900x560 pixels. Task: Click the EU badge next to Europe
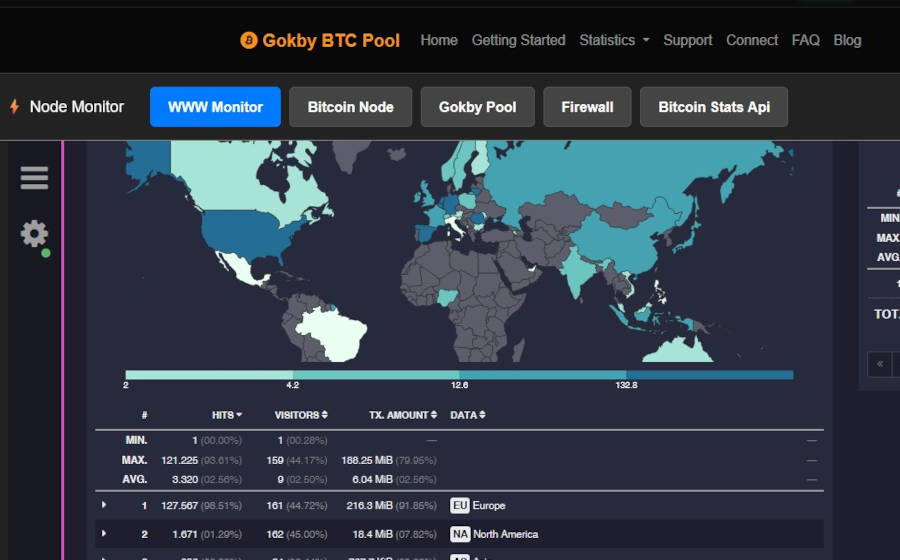pyautogui.click(x=460, y=505)
